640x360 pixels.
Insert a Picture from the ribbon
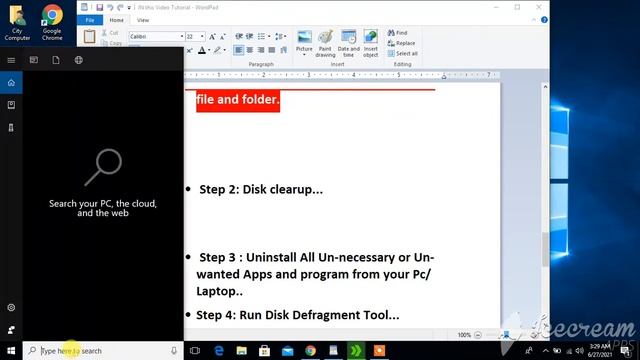click(304, 37)
